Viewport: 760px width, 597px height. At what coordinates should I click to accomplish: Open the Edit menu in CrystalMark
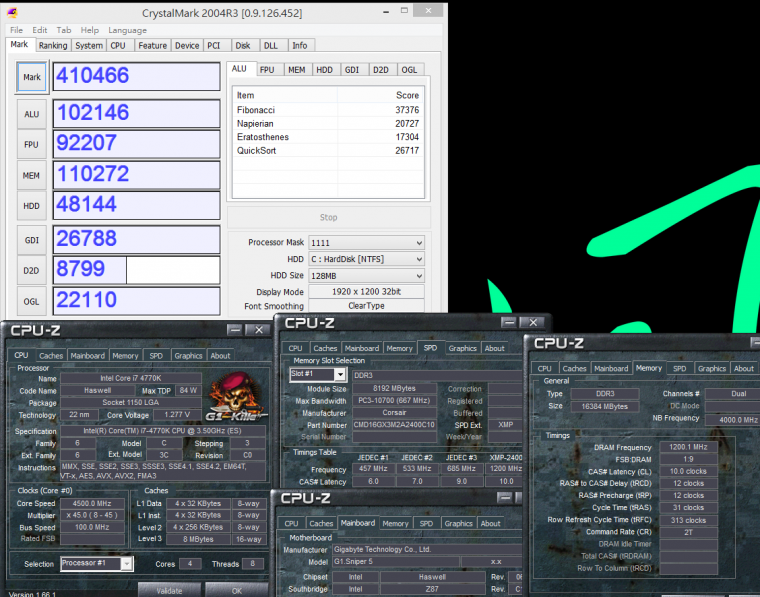(40, 30)
